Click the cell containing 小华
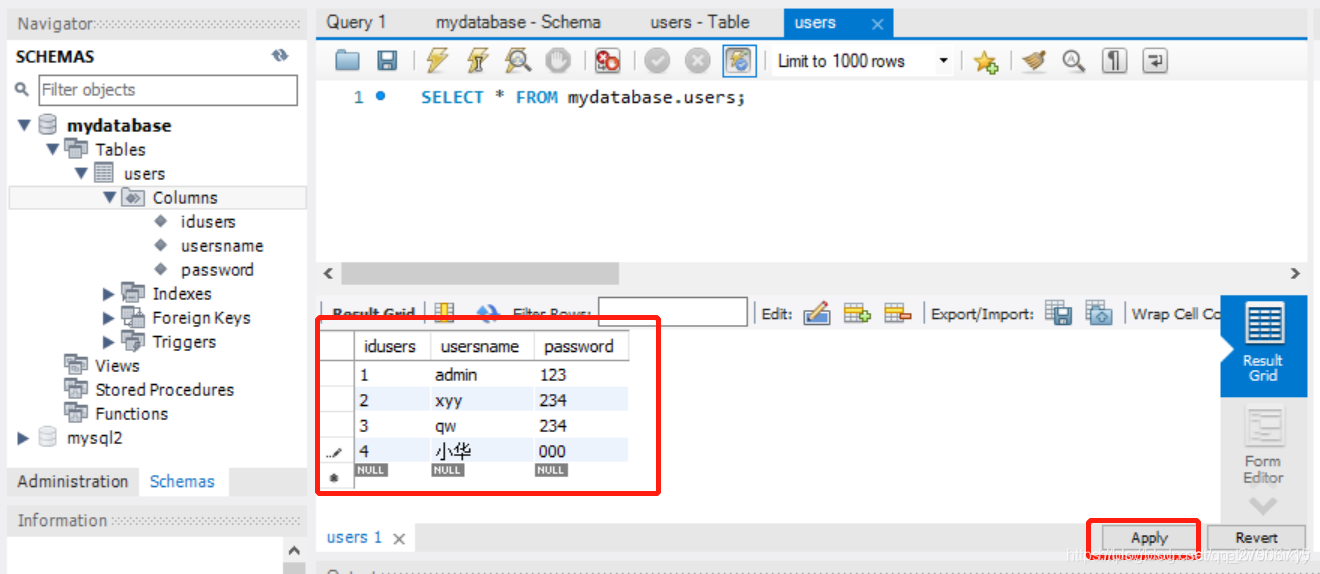This screenshot has width=1320, height=574. (x=481, y=451)
